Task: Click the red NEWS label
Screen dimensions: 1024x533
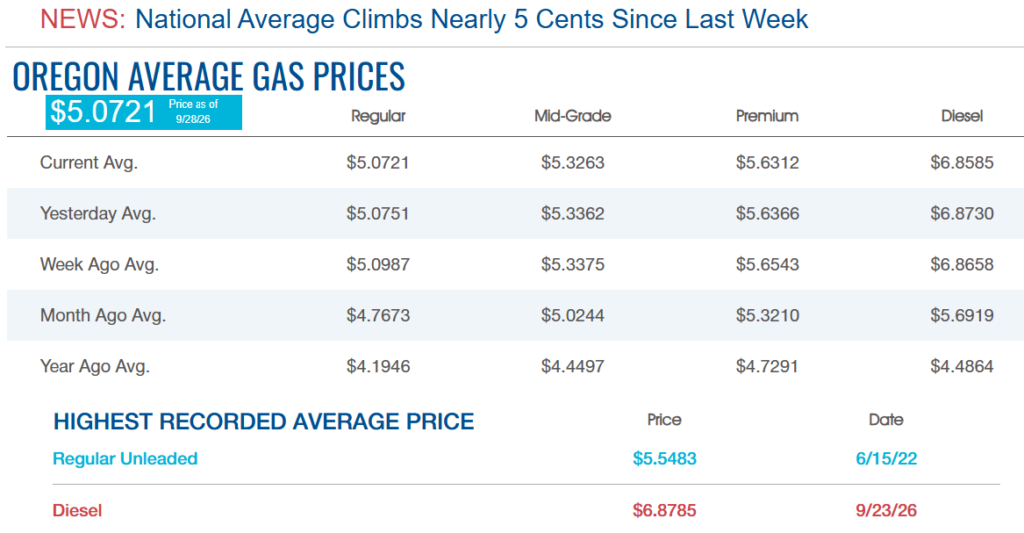Action: point(82,19)
